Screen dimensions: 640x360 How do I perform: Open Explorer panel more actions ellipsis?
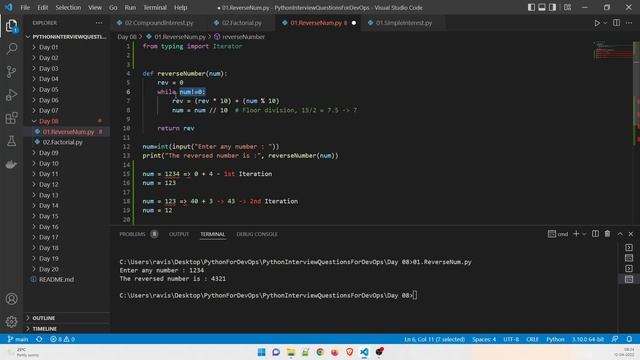(x=99, y=23)
